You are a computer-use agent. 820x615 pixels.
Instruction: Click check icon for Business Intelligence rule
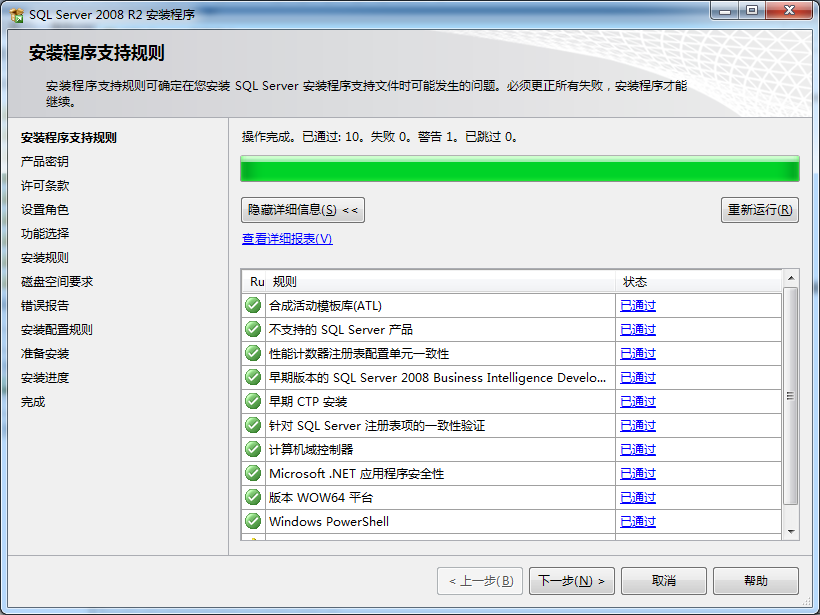[x=253, y=377]
